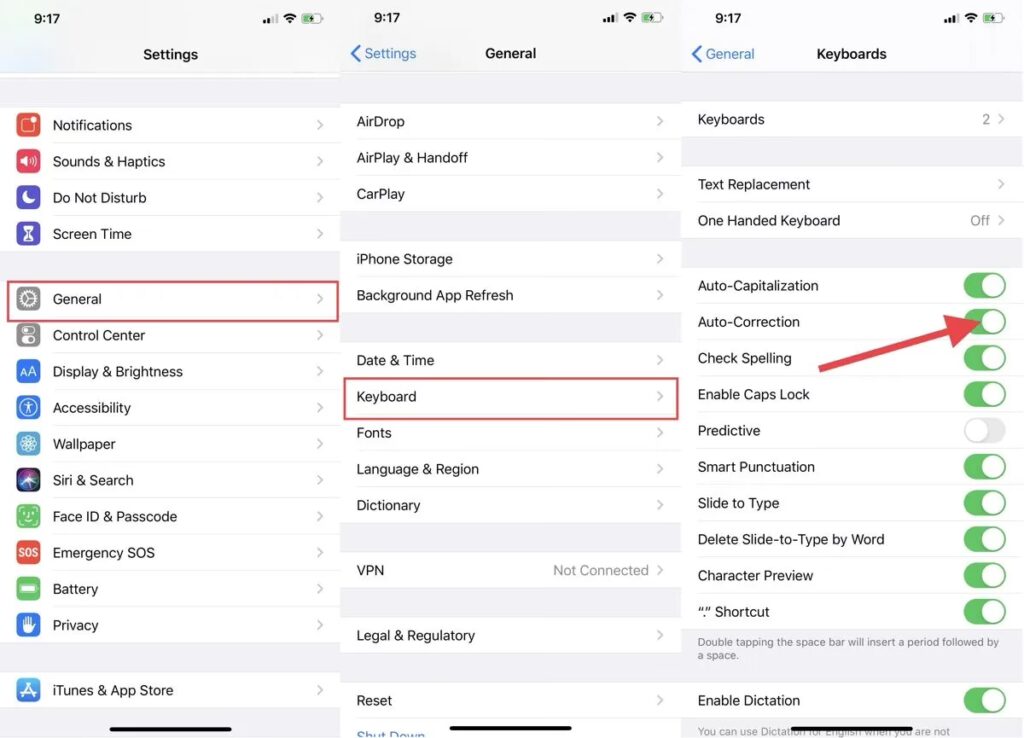Go back to General from Keyboards
Viewport: 1024px width, 738px height.
(723, 54)
